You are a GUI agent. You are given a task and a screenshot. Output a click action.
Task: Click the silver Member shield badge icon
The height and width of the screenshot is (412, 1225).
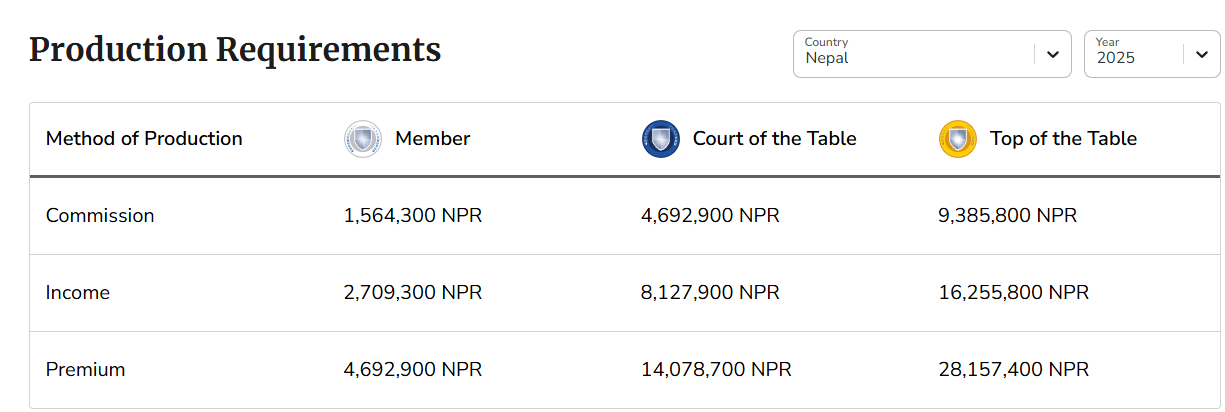coord(363,139)
